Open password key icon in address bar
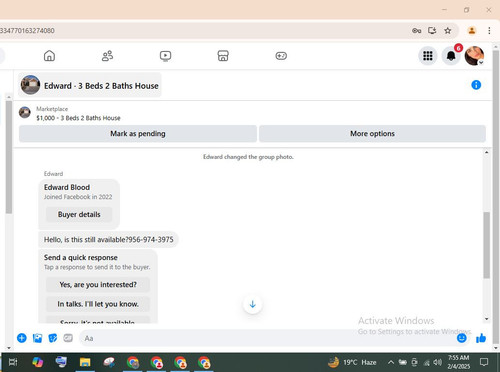Image resolution: width=500 pixels, height=372 pixels. pyautogui.click(x=416, y=31)
